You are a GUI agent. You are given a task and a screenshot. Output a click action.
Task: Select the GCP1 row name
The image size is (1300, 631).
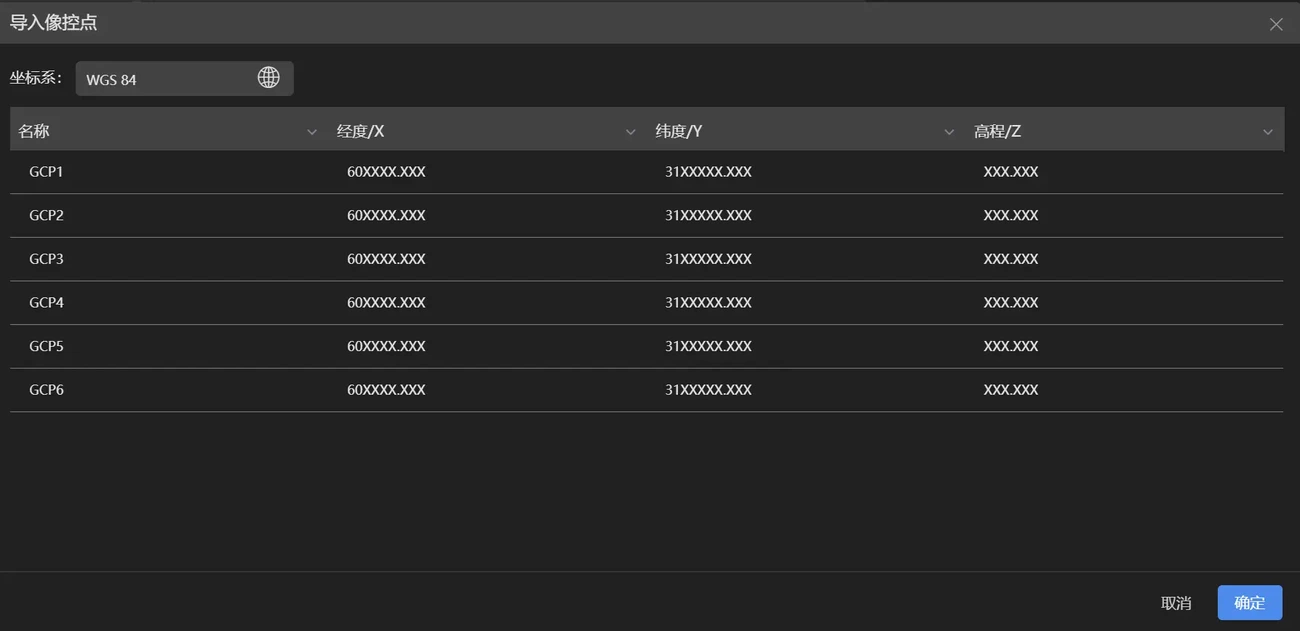(x=47, y=172)
